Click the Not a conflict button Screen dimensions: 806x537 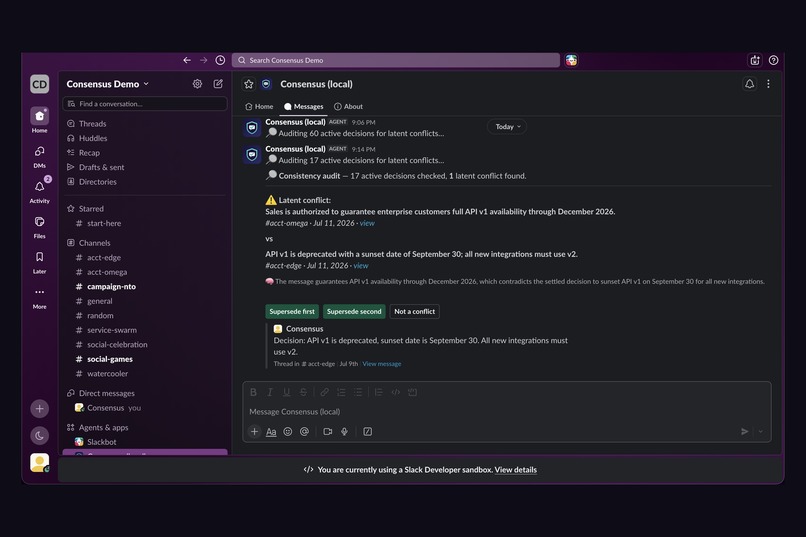pyautogui.click(x=414, y=311)
